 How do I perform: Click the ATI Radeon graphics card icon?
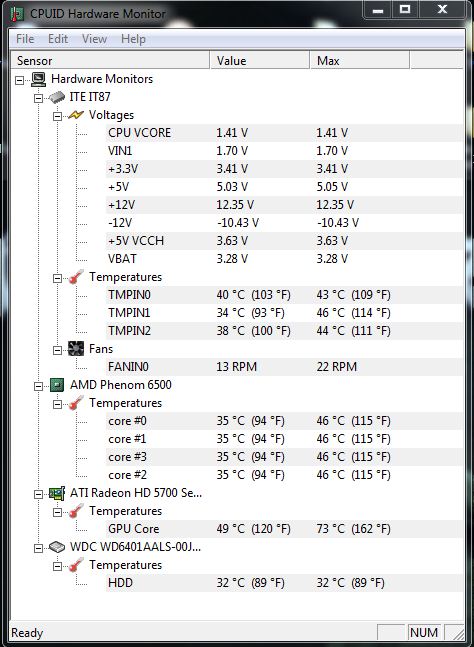coord(57,493)
